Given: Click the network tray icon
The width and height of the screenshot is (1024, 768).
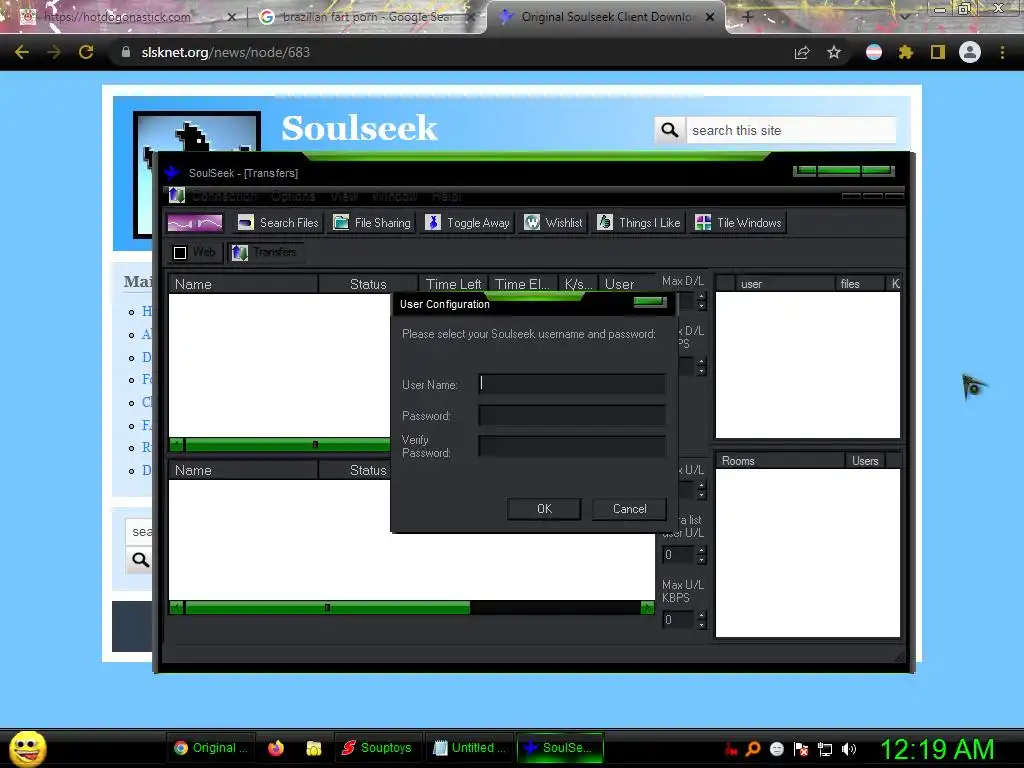Looking at the screenshot, I should point(825,749).
